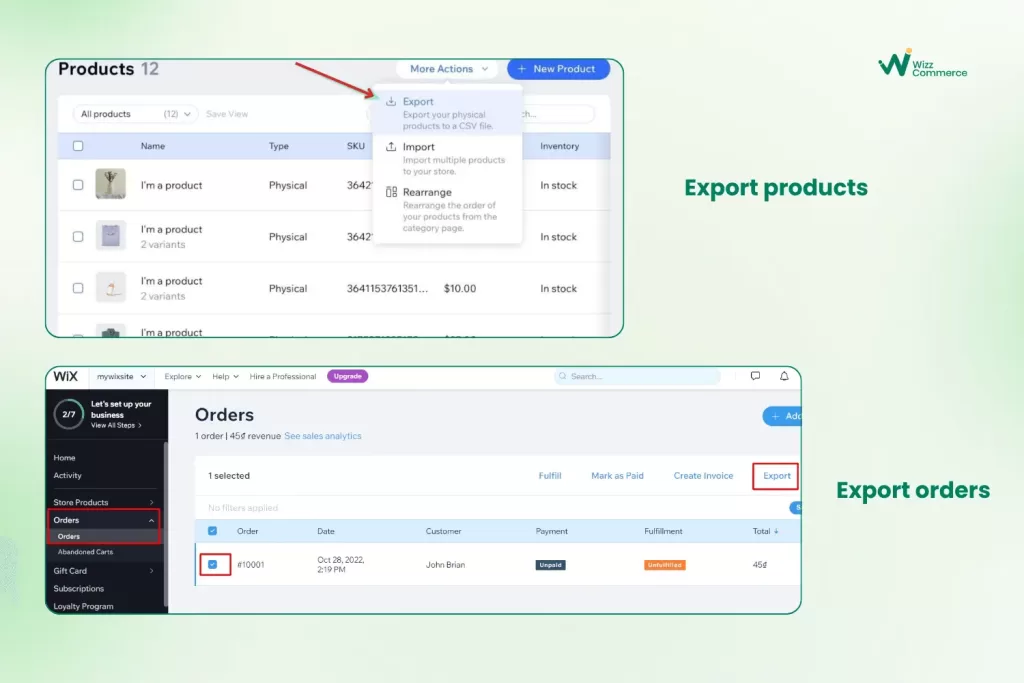Screen dimensions: 1024x683
Task: Uncheck the checkbox for order #10001
Action: coord(212,564)
